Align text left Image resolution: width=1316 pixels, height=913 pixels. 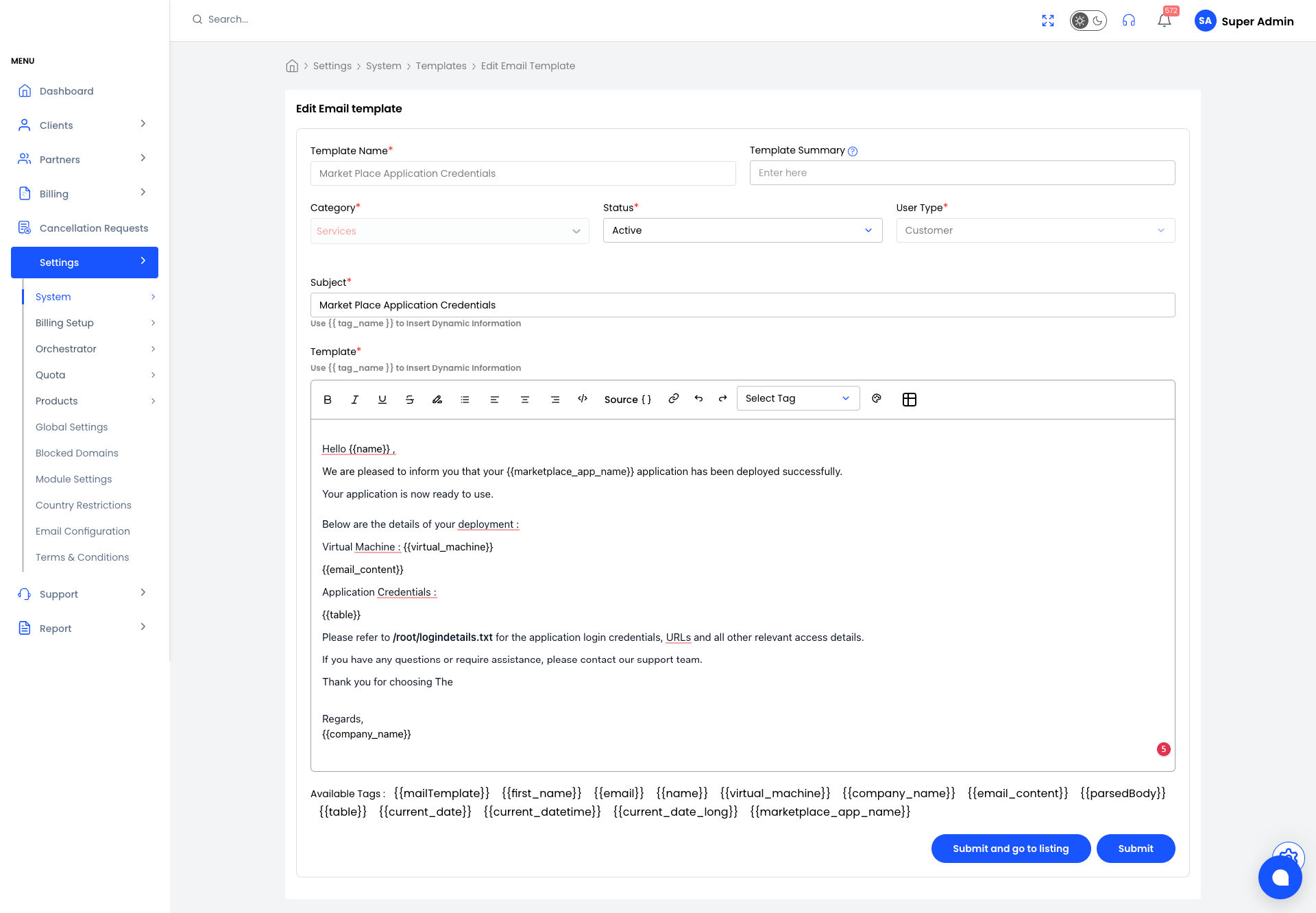pos(494,400)
